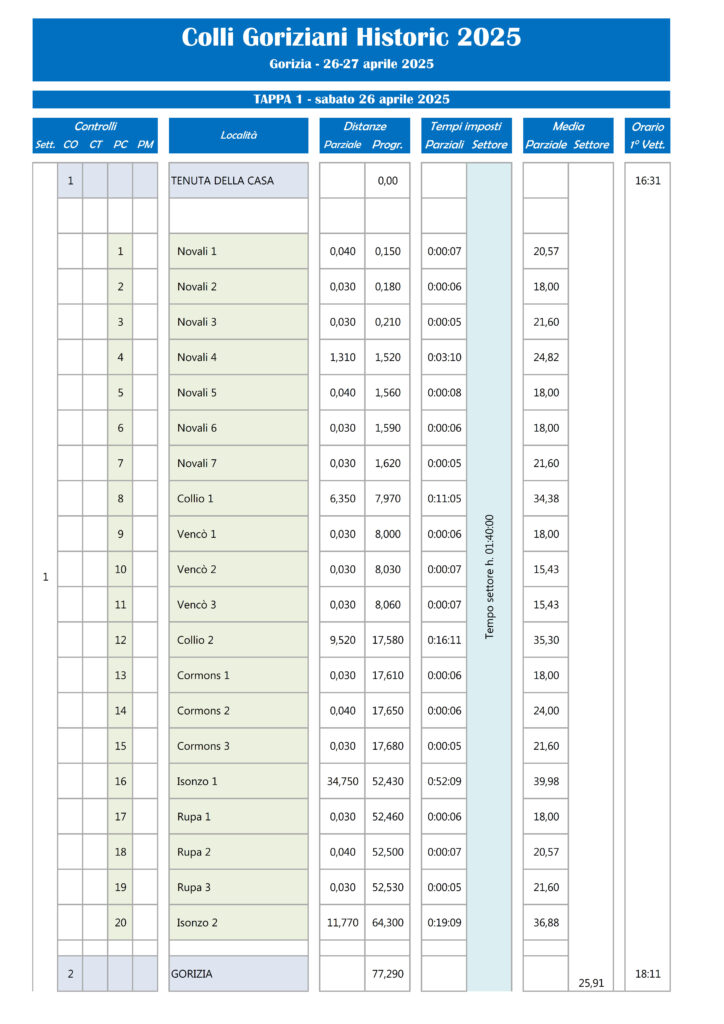Select the 'Rupa 3' location cell
The image size is (724, 1024).
pos(238,887)
